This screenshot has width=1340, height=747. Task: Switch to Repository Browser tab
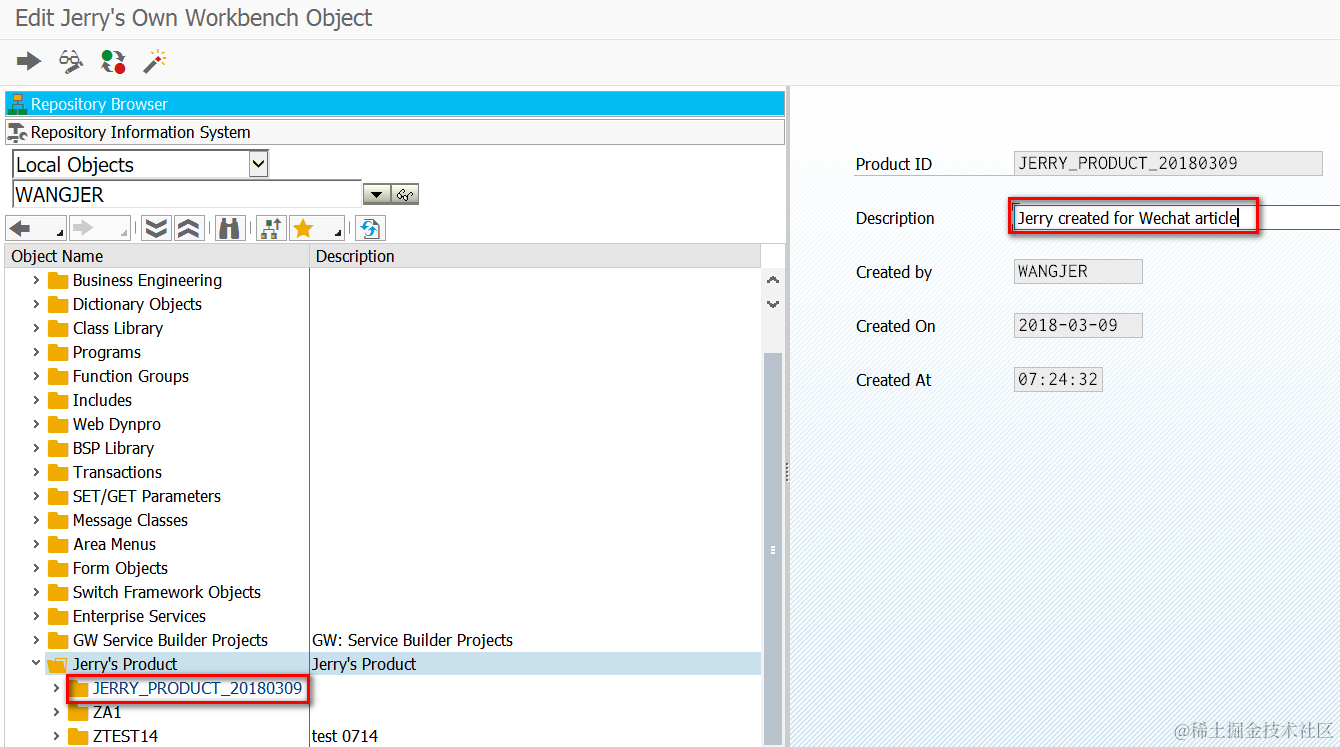(395, 104)
